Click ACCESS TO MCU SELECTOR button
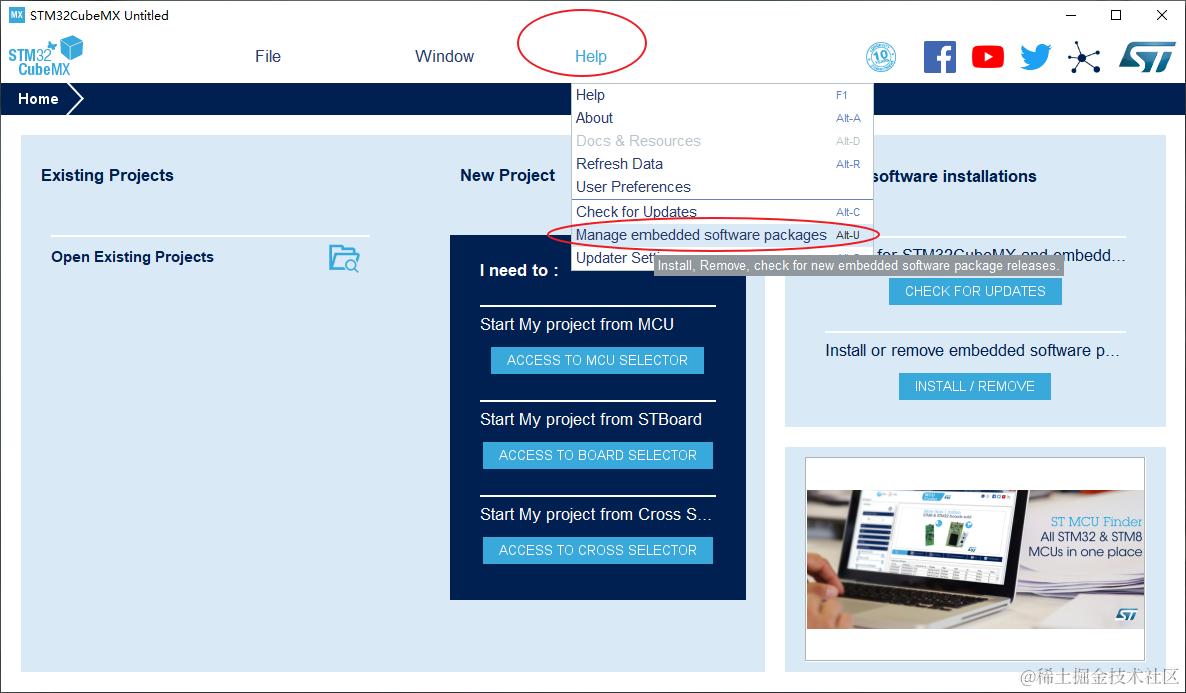 tap(598, 360)
